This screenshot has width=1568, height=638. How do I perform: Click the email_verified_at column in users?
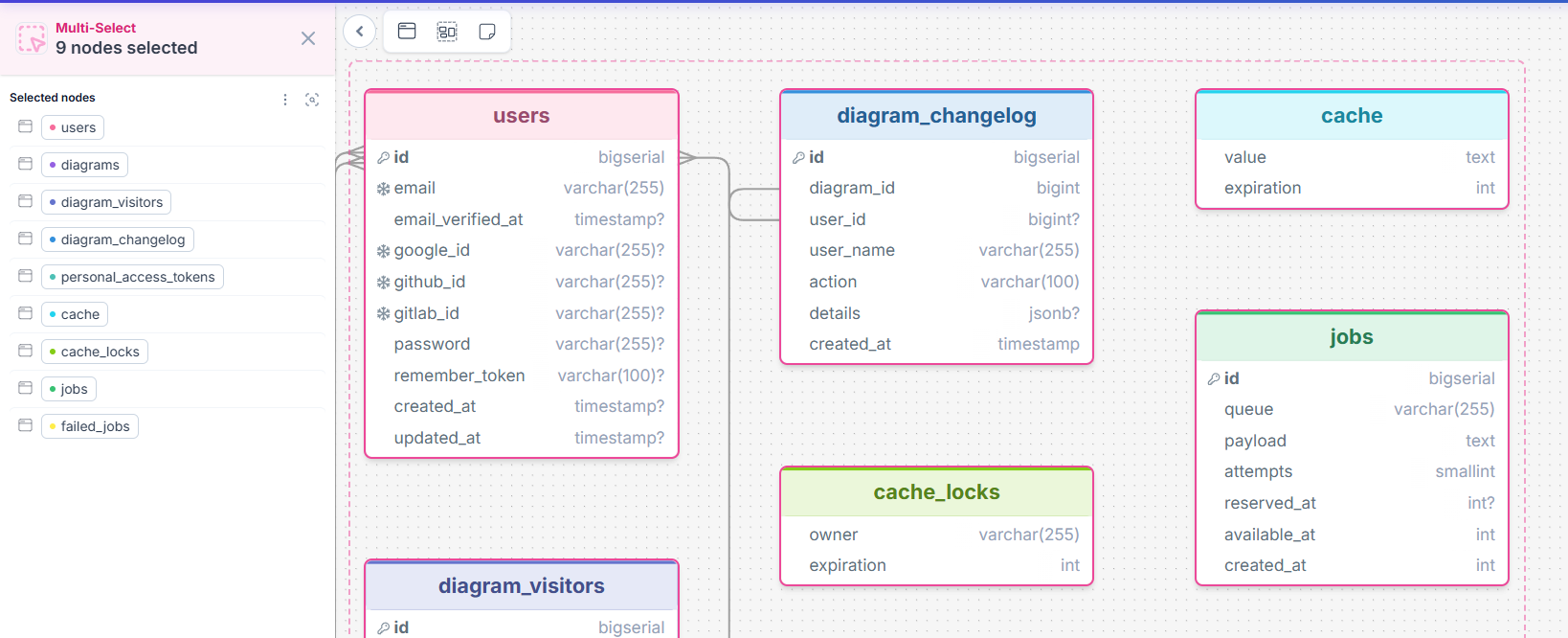[x=522, y=219]
